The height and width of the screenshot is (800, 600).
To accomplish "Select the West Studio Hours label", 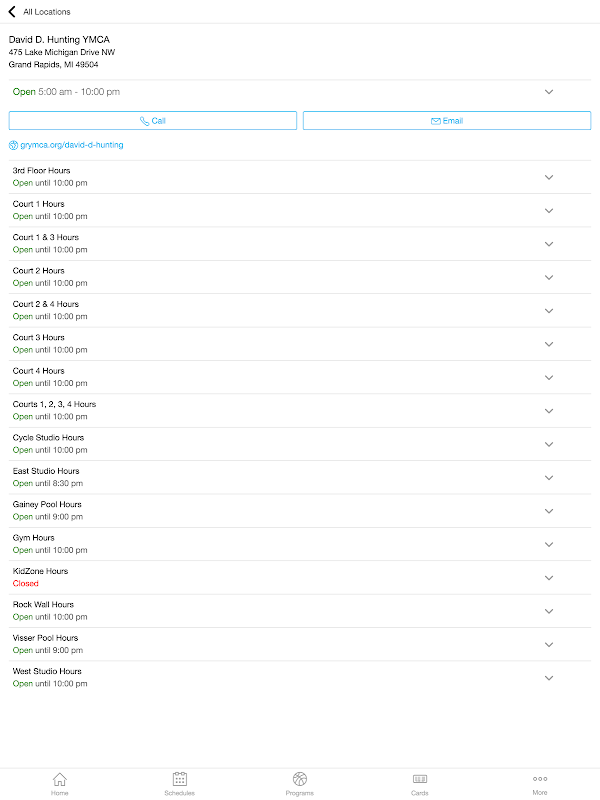I will coord(47,671).
